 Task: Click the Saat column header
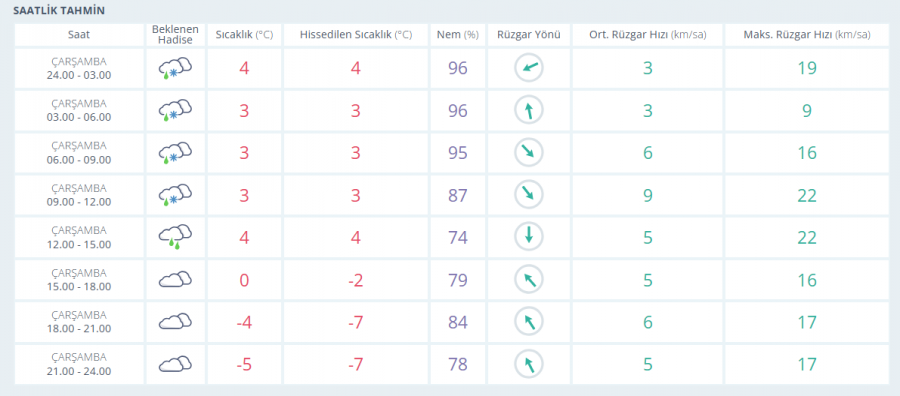click(x=79, y=34)
